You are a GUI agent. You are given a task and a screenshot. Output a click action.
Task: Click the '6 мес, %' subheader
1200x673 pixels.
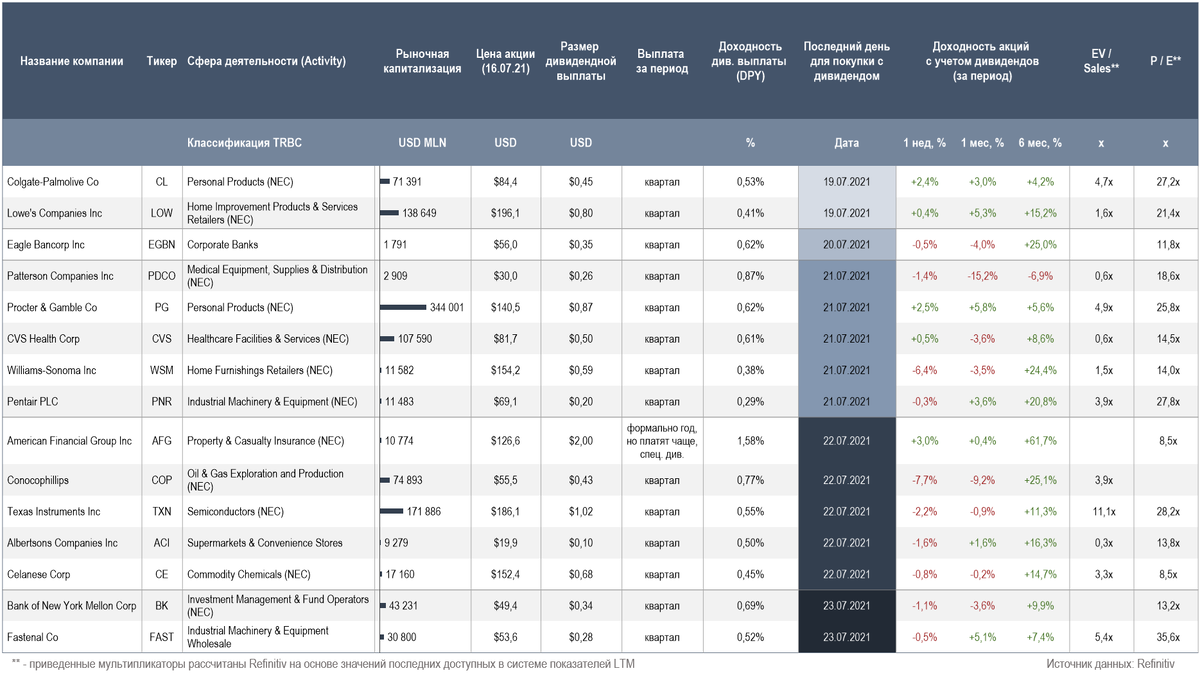1040,143
